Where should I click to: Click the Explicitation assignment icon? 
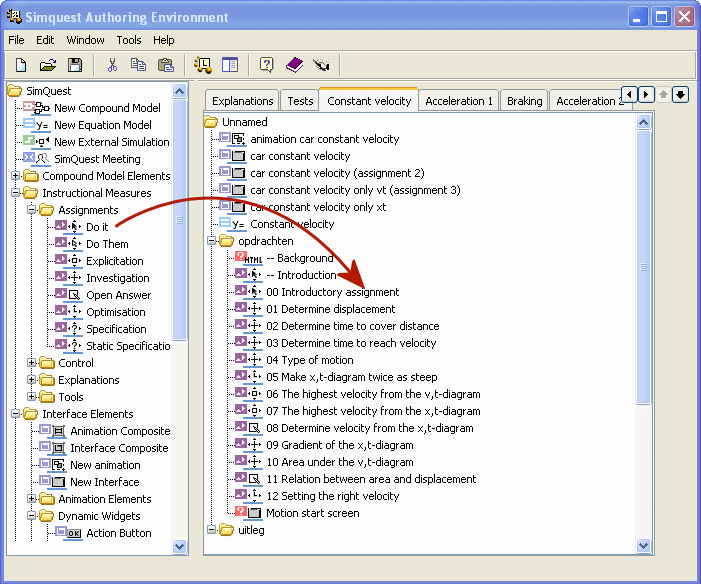tap(68, 260)
